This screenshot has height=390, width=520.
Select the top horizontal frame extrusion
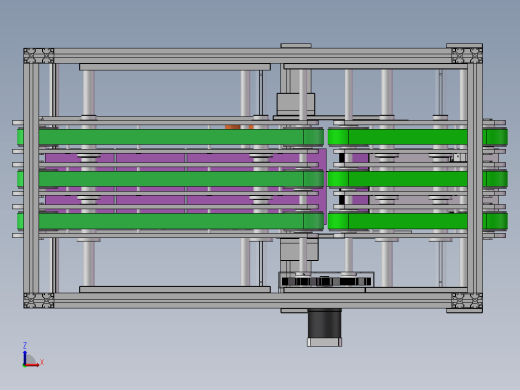253,56
